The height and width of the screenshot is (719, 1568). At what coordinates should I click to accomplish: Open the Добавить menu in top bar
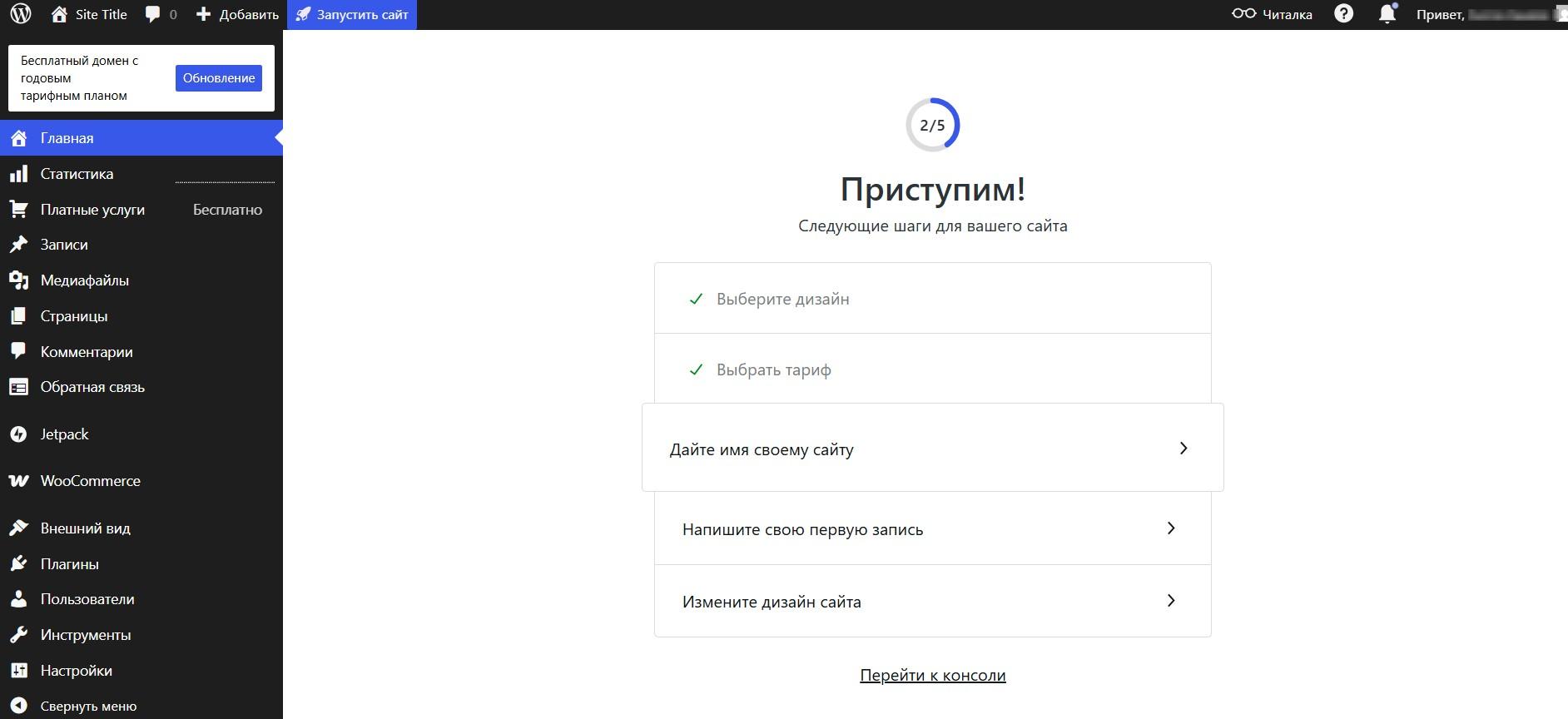pyautogui.click(x=237, y=14)
